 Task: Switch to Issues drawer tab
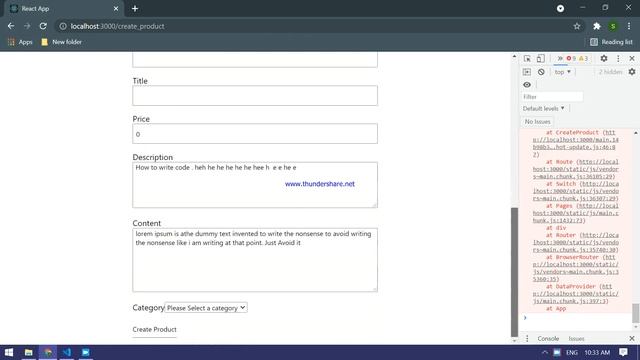tap(576, 339)
